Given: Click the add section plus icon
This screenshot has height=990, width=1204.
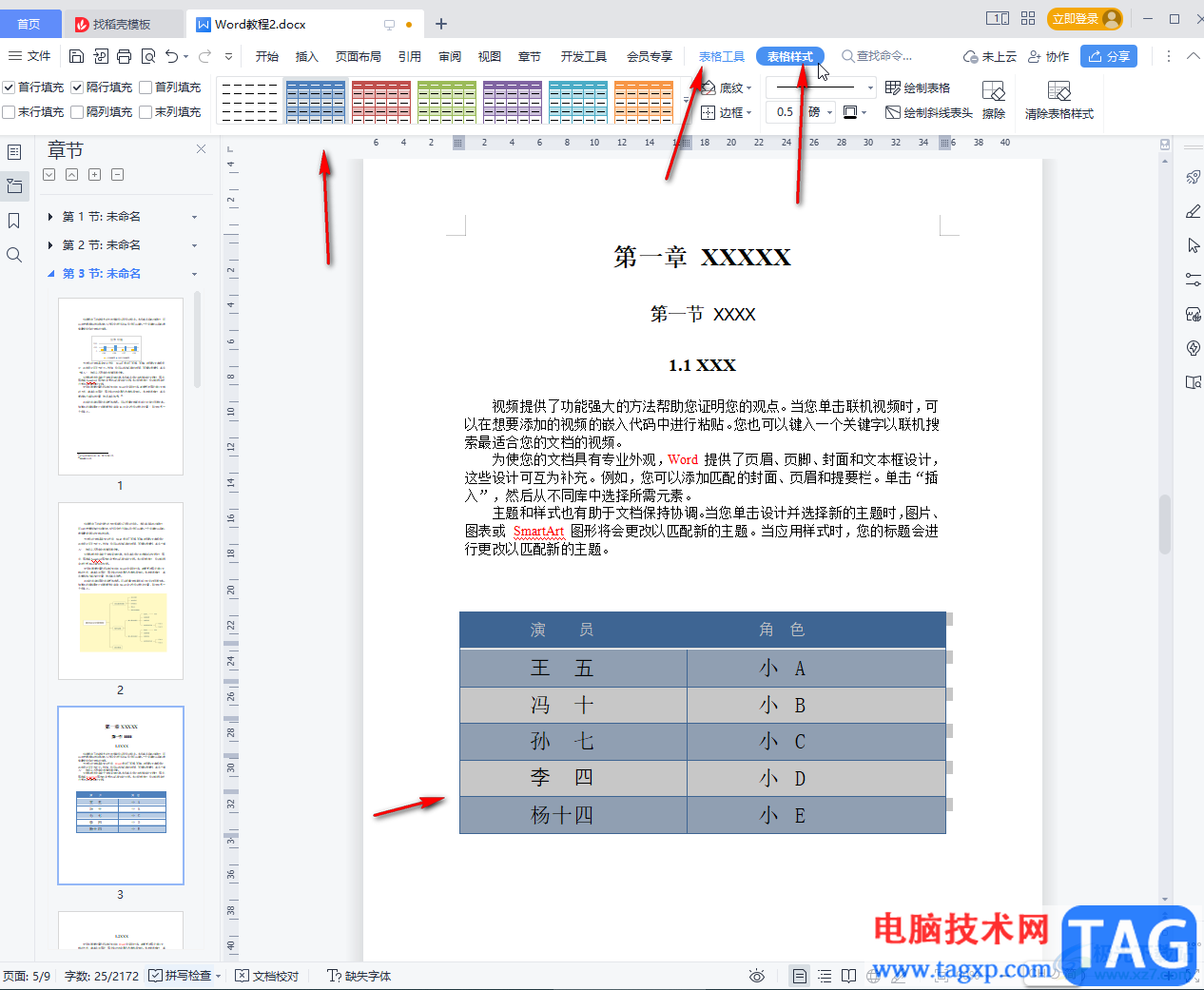Looking at the screenshot, I should tap(94, 175).
